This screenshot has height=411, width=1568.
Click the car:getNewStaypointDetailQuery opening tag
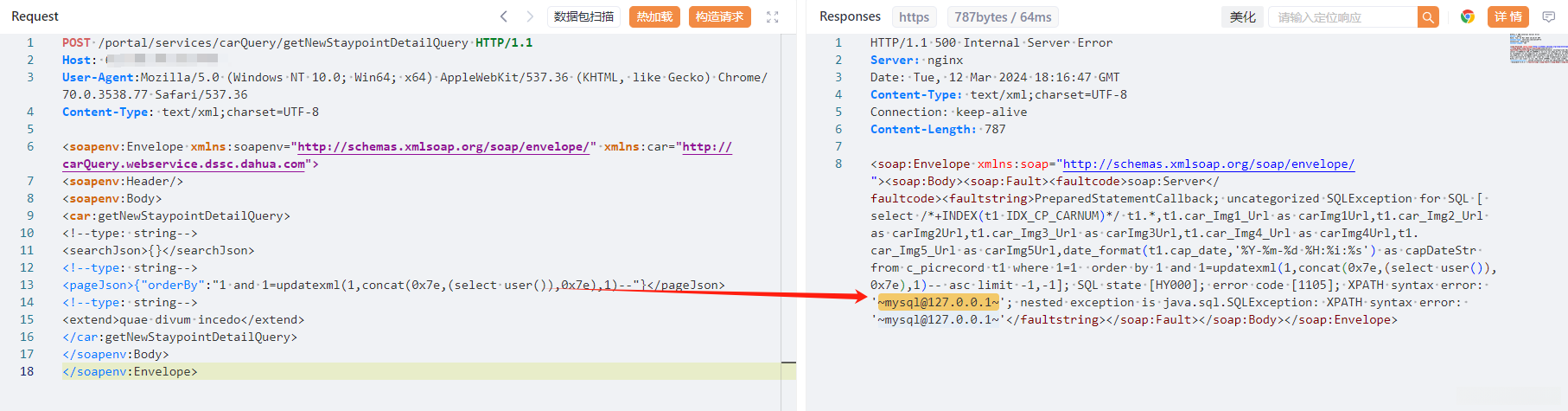[176, 215]
